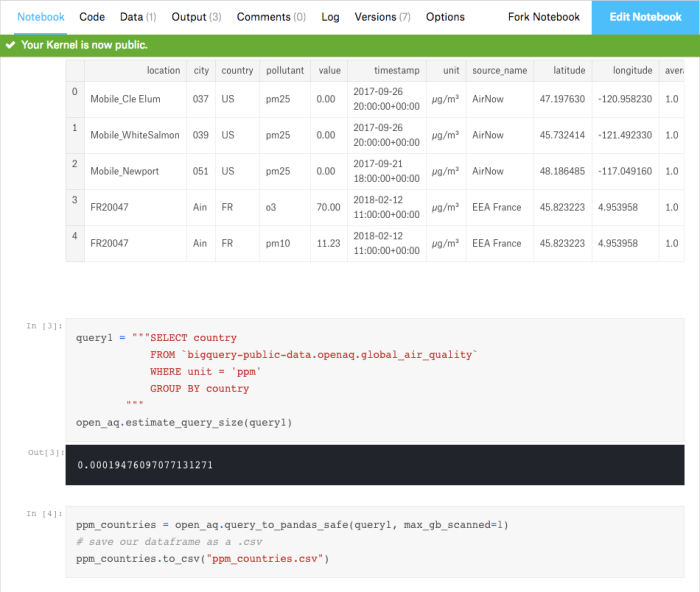Viewport: 700px width, 592px height.
Task: Click the ppm_countries.to_csv code line
Action: pos(202,558)
